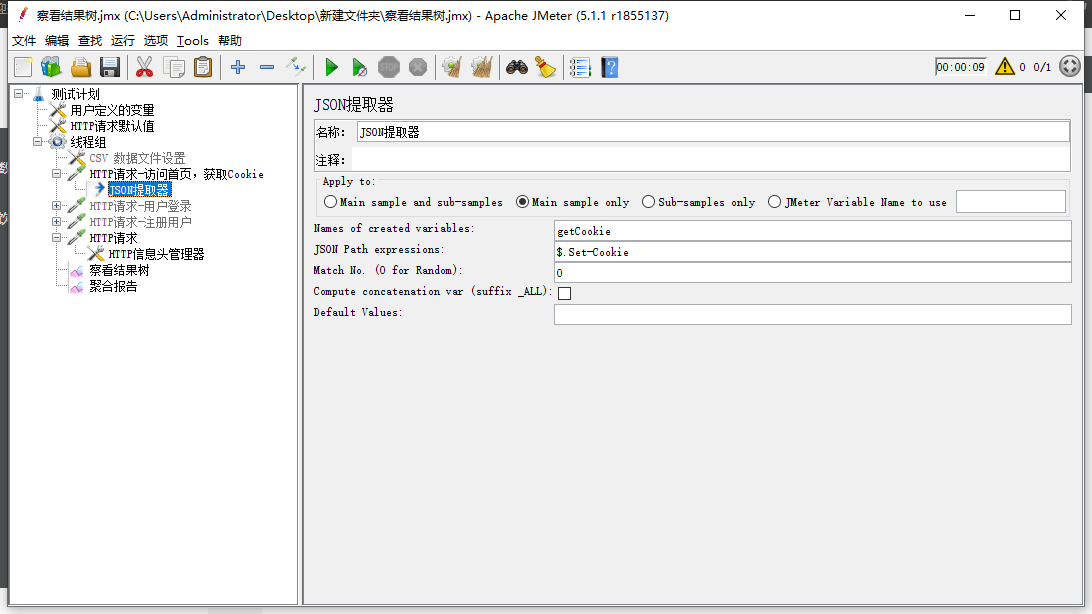Image resolution: width=1092 pixels, height=614 pixels.
Task: Select JSON提取器 tree item
Action: pos(139,190)
